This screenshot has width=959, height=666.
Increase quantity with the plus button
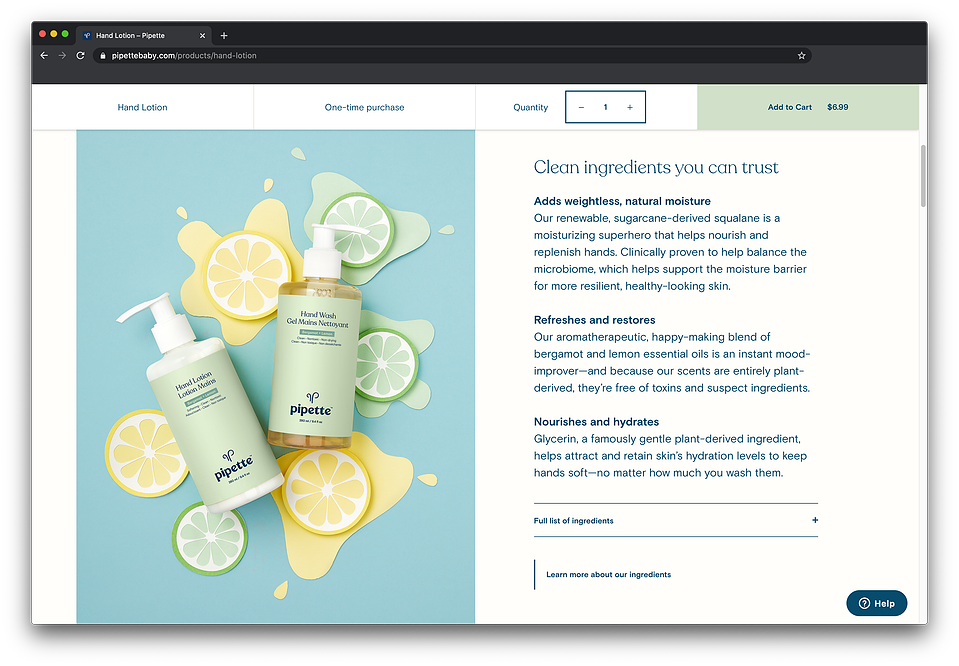click(x=629, y=107)
